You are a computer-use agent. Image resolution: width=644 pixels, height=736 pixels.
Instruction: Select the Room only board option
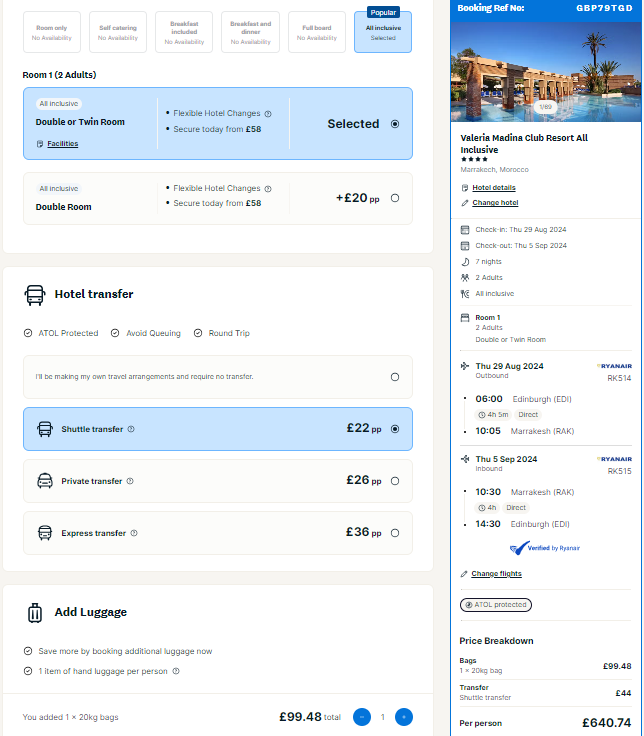(x=52, y=32)
